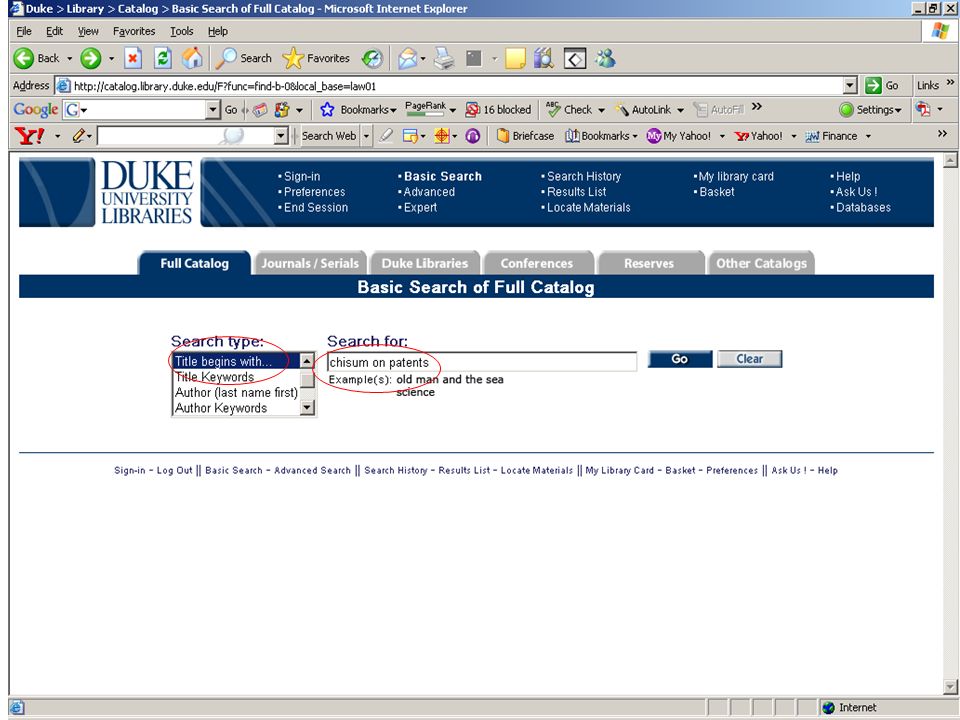Select Author (last name first) search type

coord(236,392)
